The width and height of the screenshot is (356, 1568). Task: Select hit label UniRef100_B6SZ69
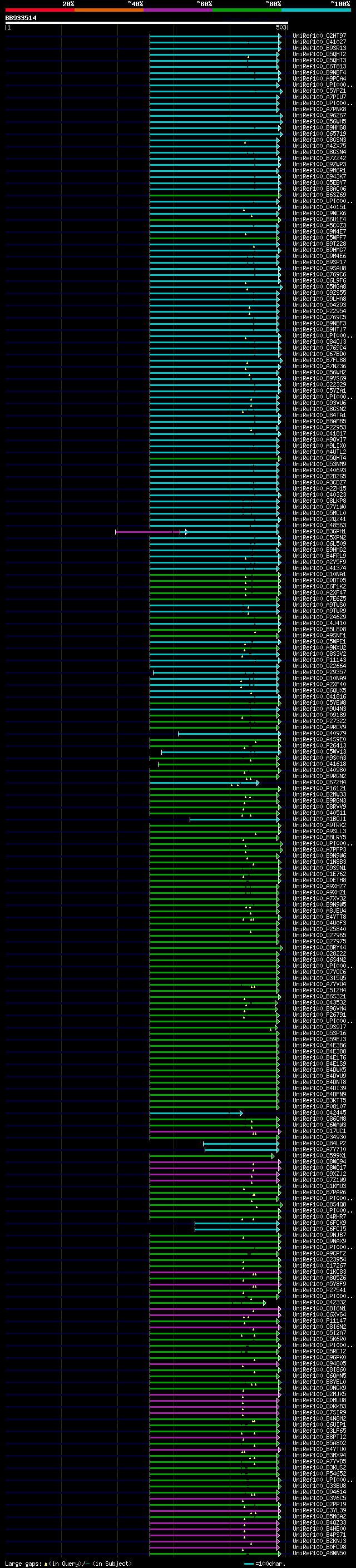(319, 195)
